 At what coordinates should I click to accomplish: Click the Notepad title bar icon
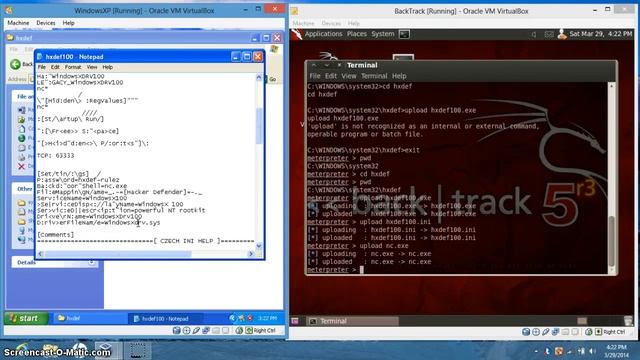pos(40,56)
